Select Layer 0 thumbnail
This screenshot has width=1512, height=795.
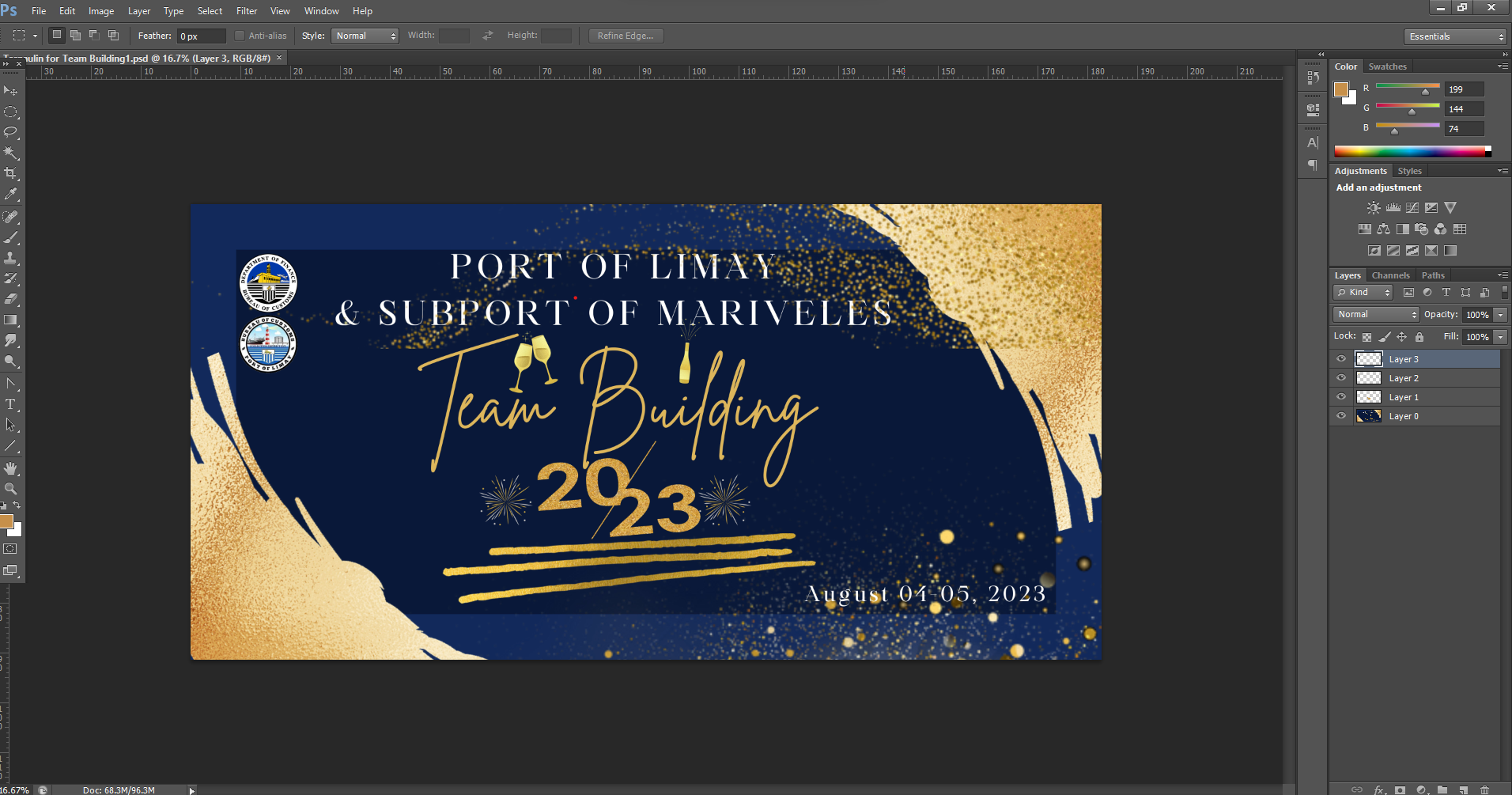[x=1369, y=416]
